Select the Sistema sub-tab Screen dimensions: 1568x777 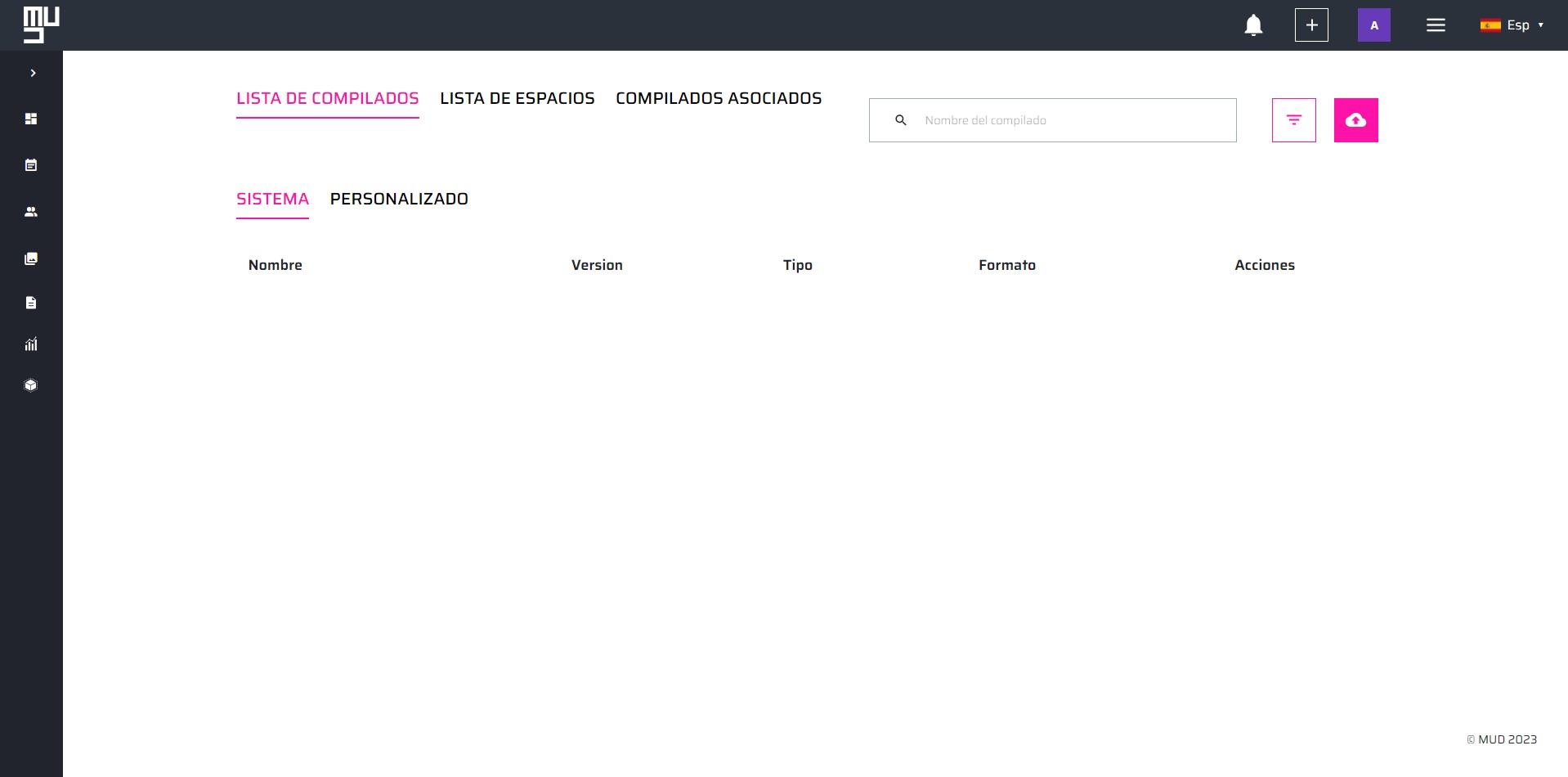[x=272, y=199]
